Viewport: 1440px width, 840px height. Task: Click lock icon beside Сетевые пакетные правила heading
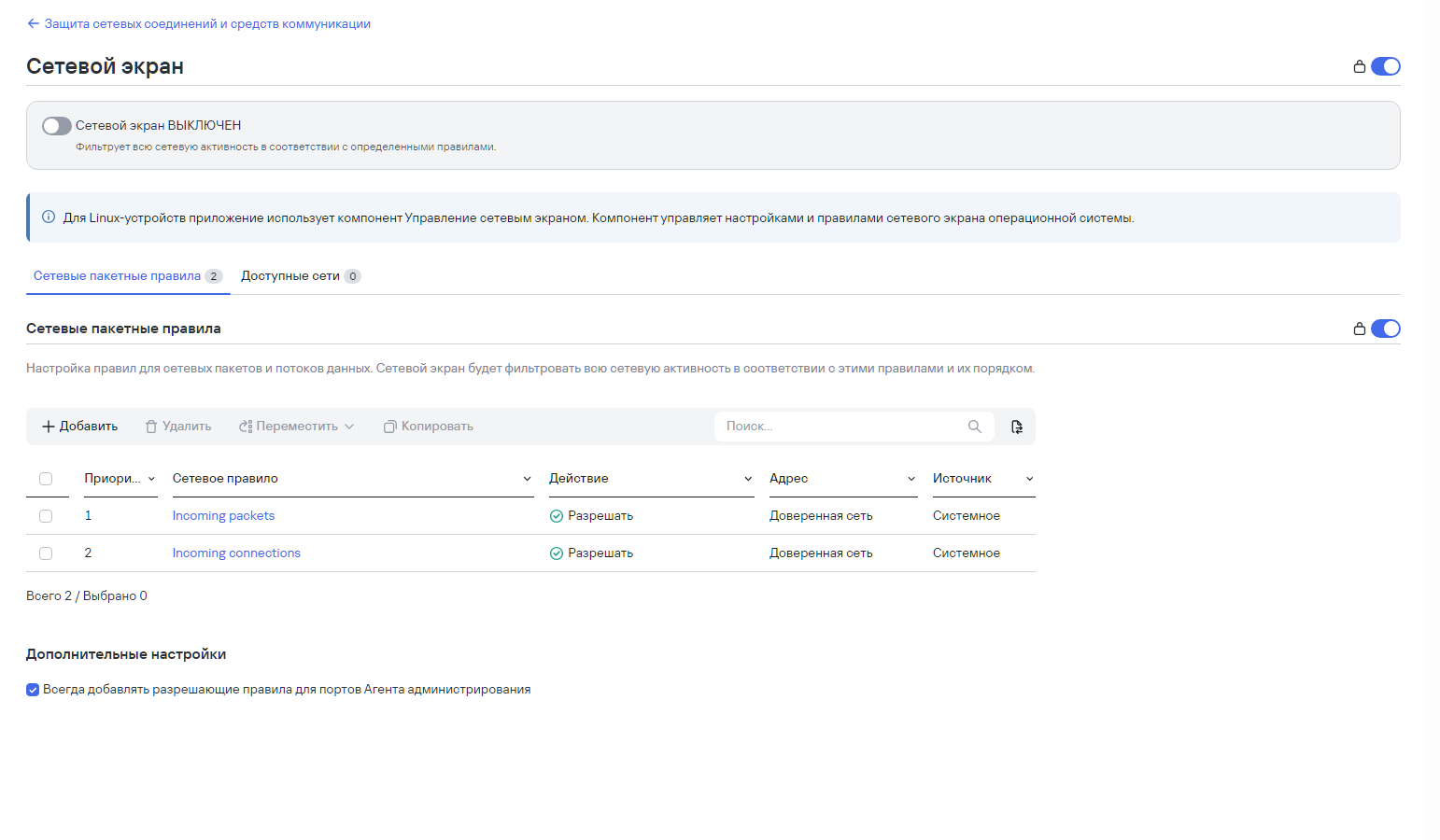(x=1360, y=329)
